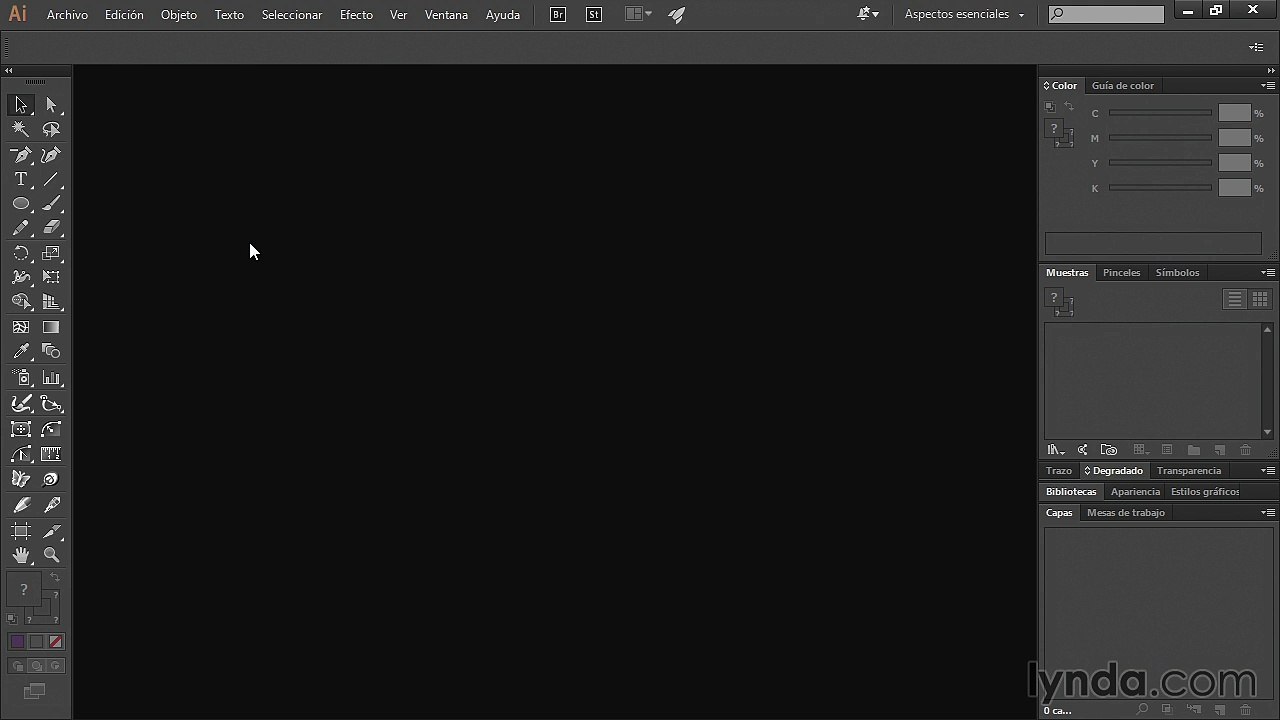1280x720 pixels.
Task: Open the Capas panel options menu
Action: (1268, 513)
